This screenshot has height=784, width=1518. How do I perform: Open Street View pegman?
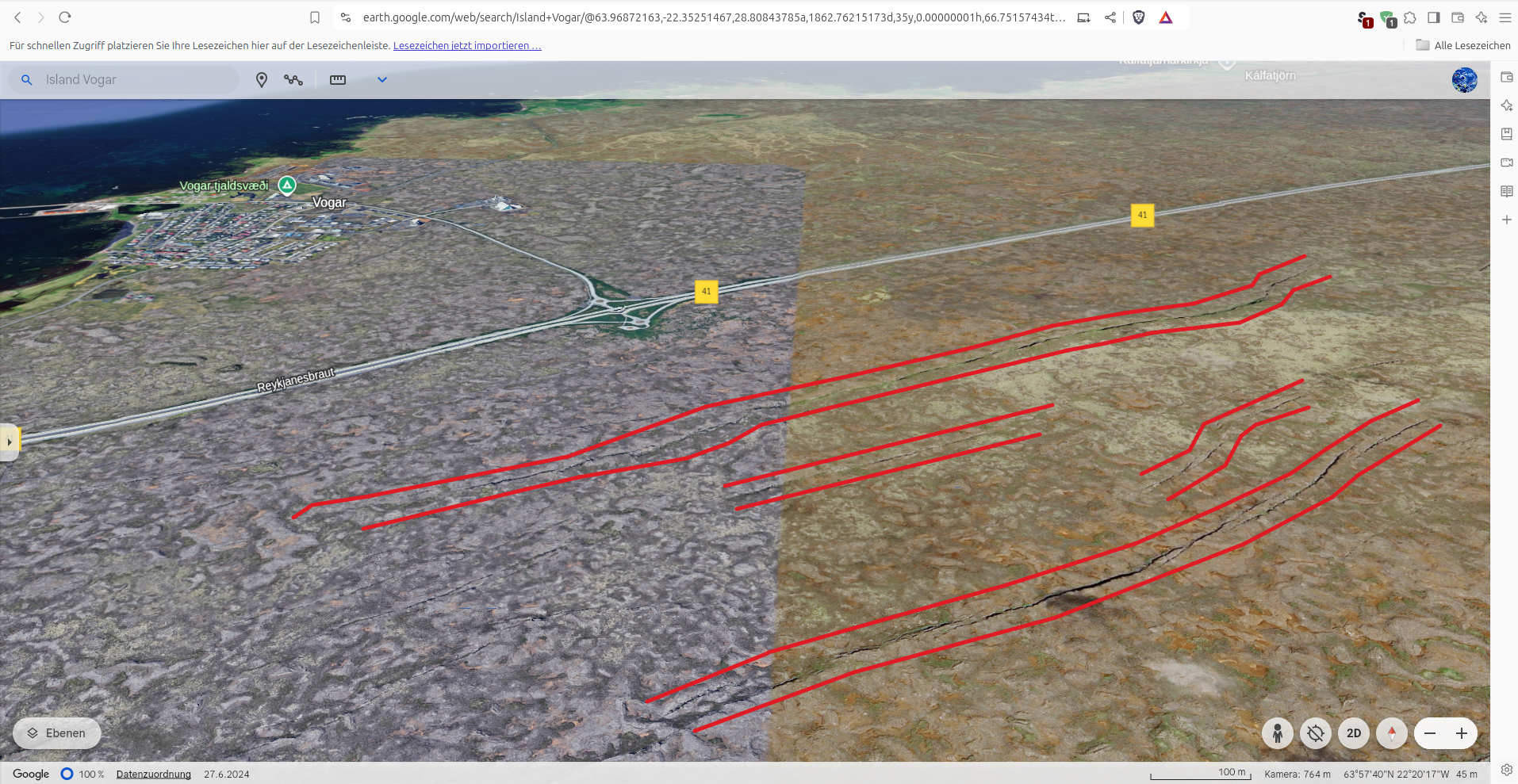click(1278, 733)
